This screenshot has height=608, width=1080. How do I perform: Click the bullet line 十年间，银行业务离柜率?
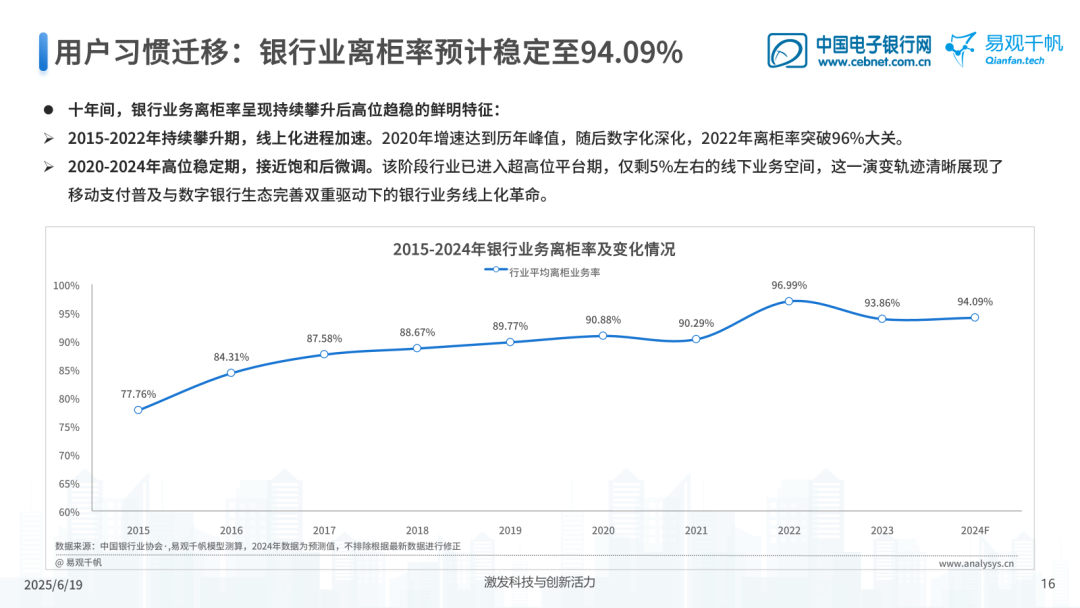click(284, 109)
